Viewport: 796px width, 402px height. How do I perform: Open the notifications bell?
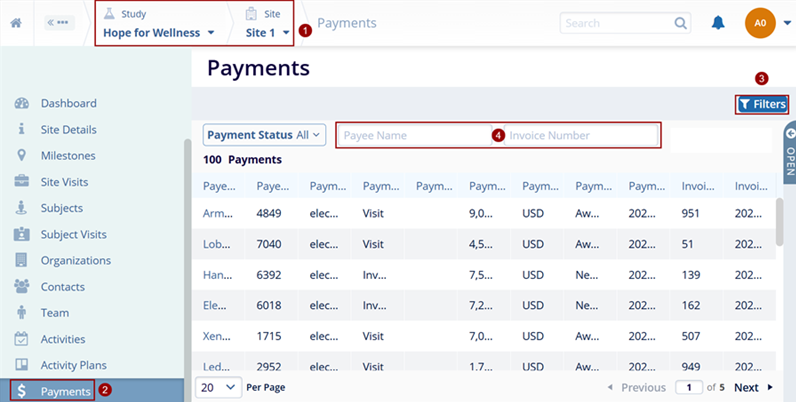718,23
